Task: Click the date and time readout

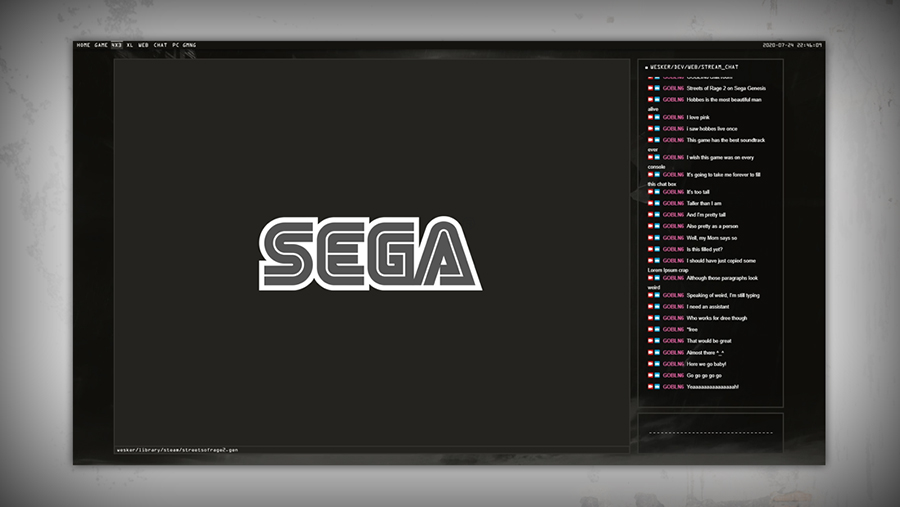Action: (x=792, y=45)
